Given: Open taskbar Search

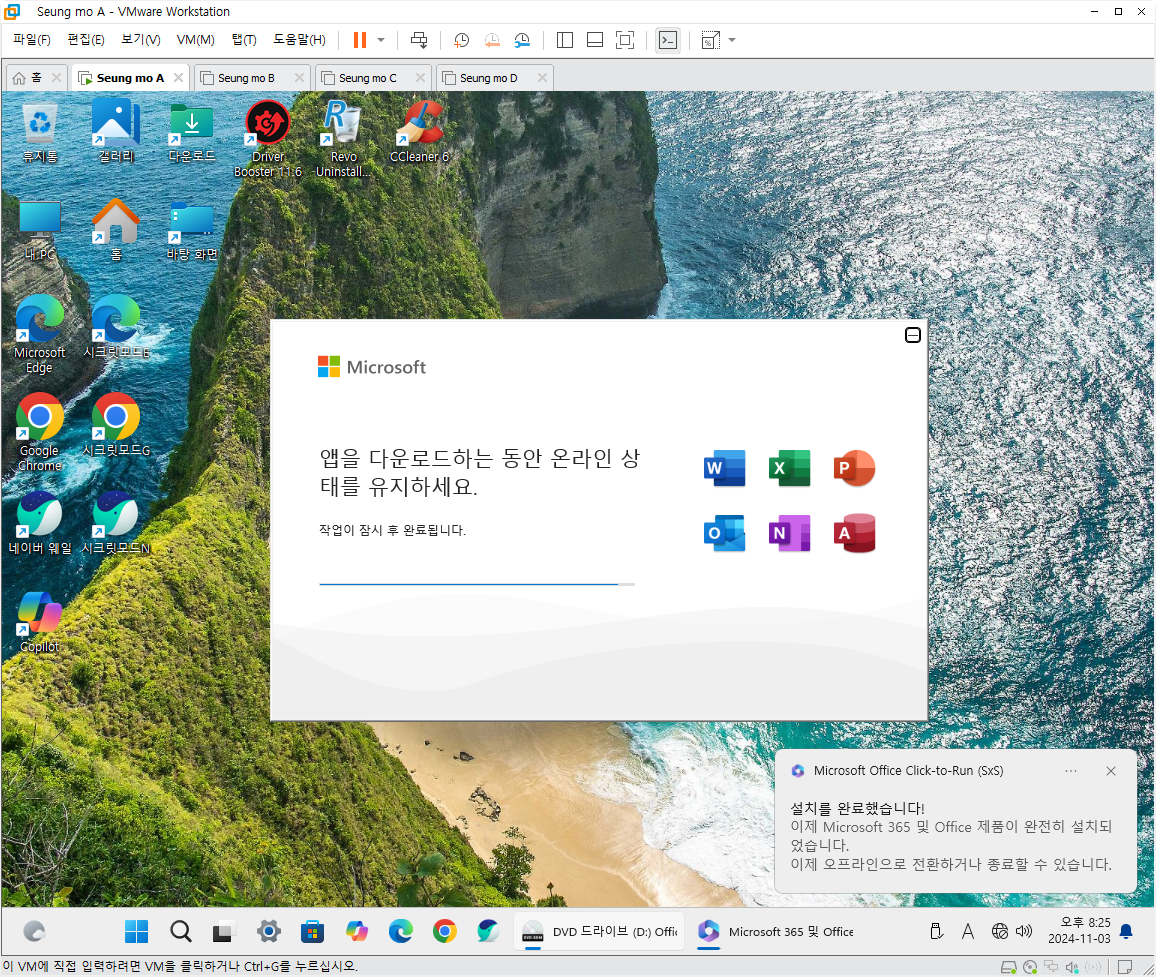Looking at the screenshot, I should tap(181, 931).
